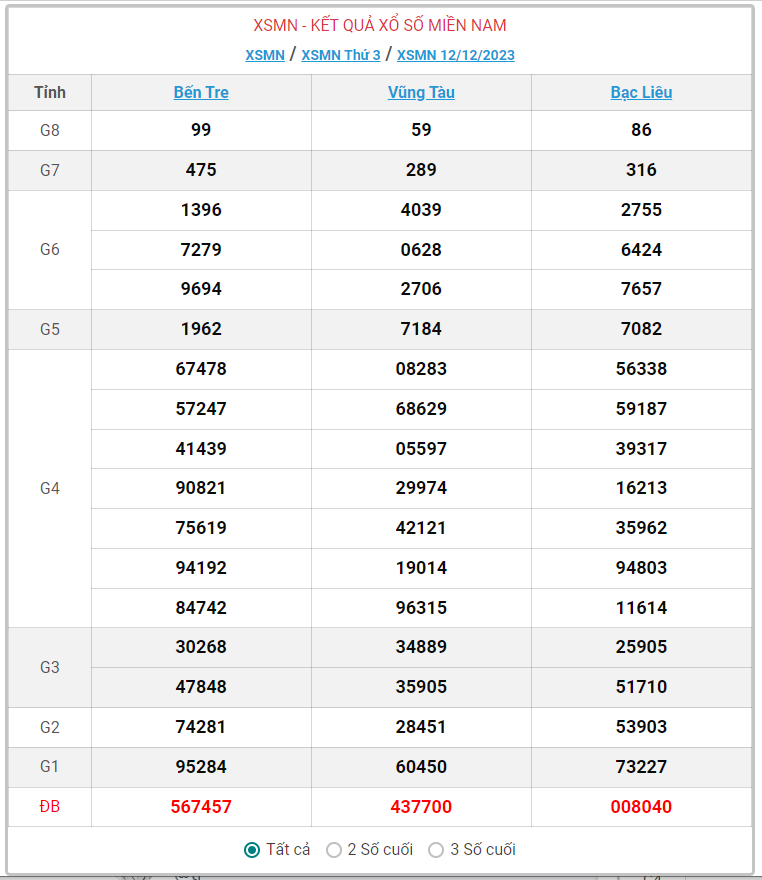This screenshot has height=880, width=762.
Task: Open the Bến Tre province link
Action: click(x=201, y=93)
